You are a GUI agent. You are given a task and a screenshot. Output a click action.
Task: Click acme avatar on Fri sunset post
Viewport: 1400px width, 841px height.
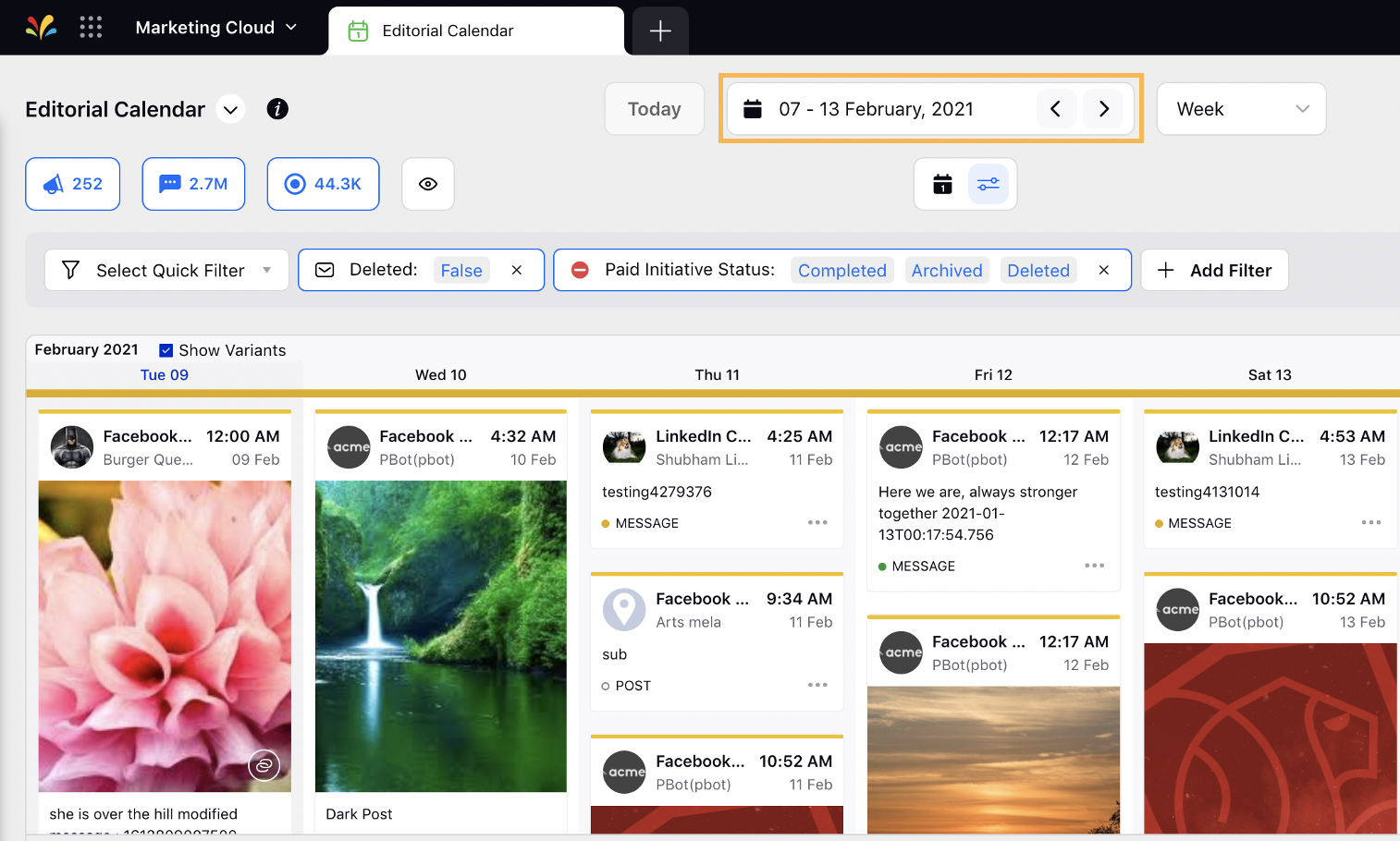[x=901, y=652]
